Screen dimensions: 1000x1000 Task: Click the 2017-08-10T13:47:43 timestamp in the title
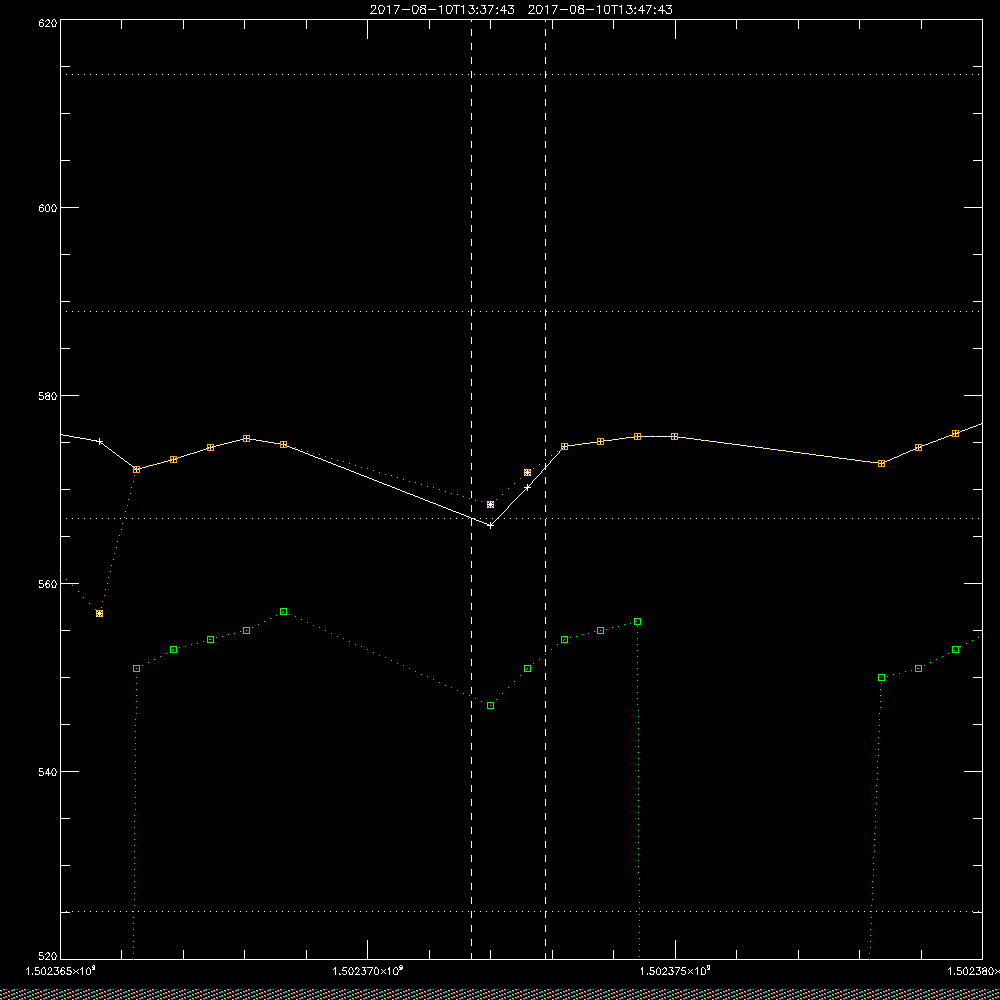pos(600,10)
